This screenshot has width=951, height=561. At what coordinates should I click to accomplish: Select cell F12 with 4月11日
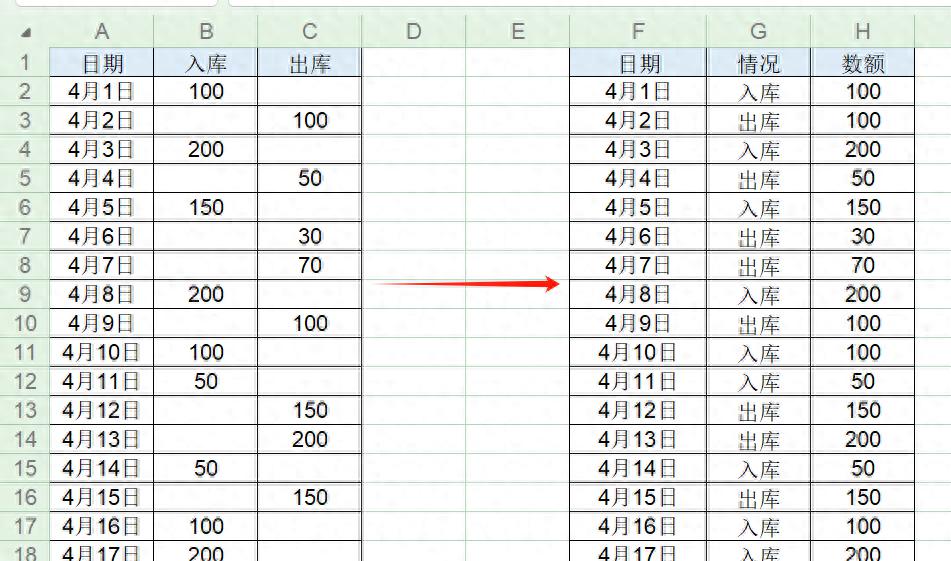pyautogui.click(x=638, y=381)
